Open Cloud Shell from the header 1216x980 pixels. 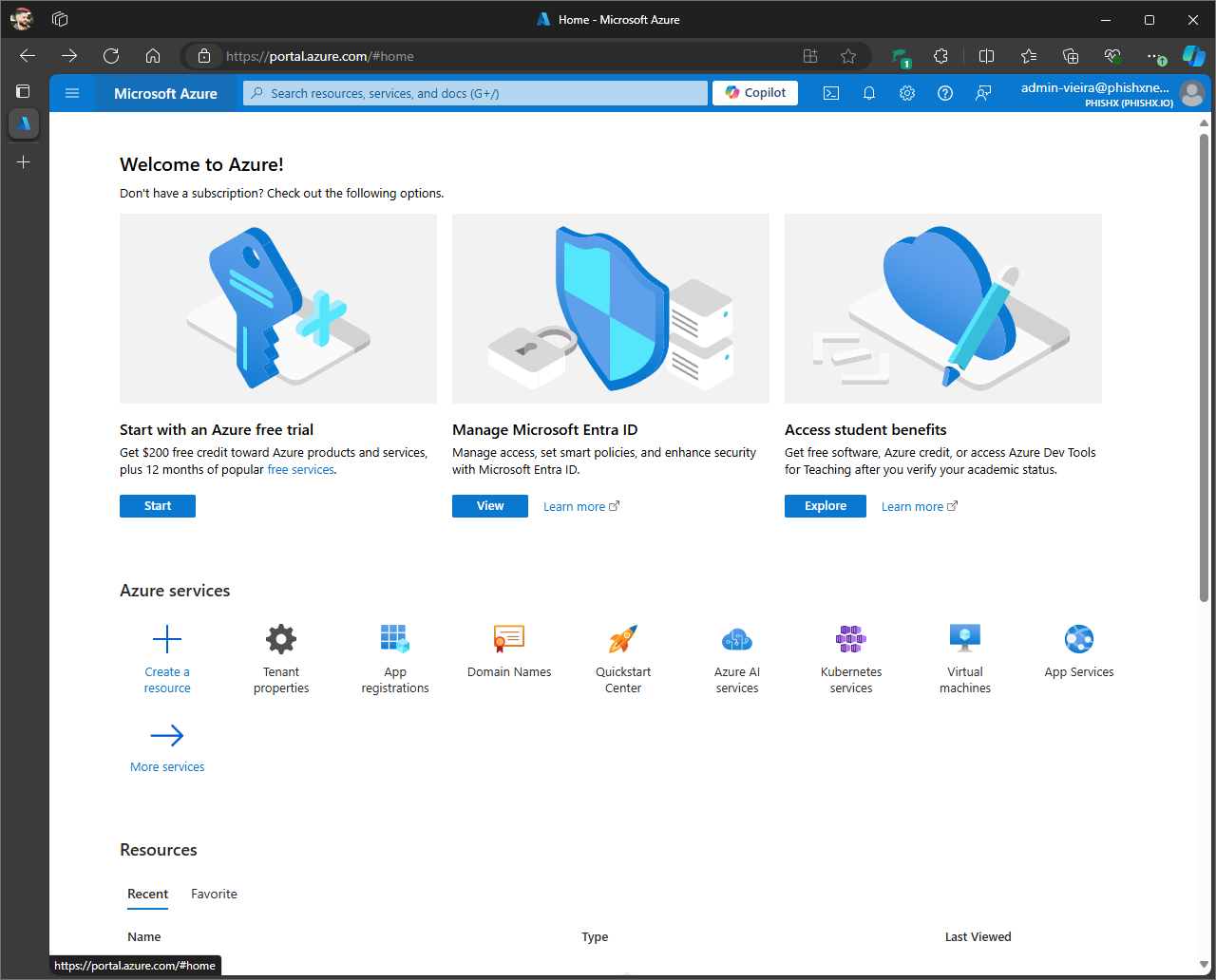tap(831, 93)
